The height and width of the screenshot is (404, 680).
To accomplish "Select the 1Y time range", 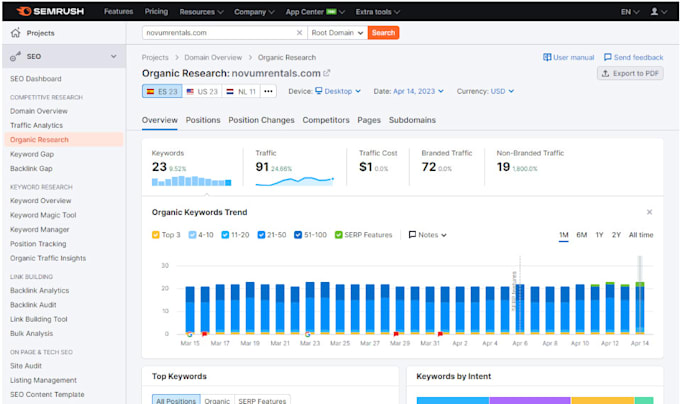I will pos(599,235).
